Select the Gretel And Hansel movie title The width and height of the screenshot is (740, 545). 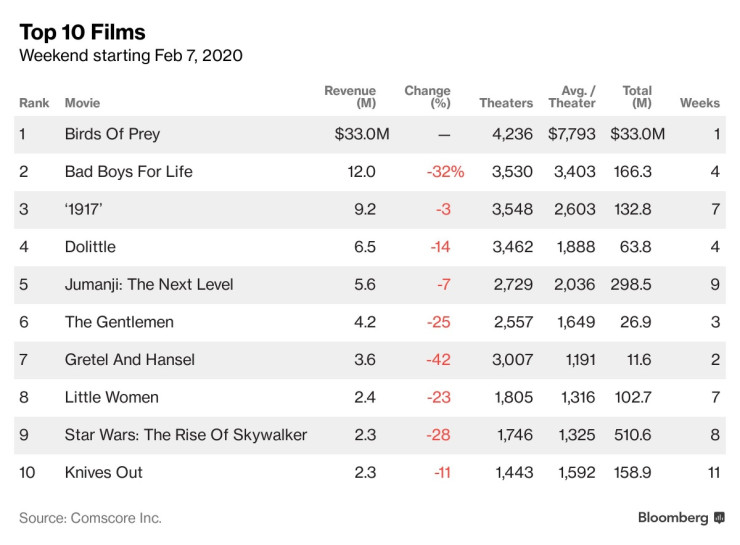(129, 359)
